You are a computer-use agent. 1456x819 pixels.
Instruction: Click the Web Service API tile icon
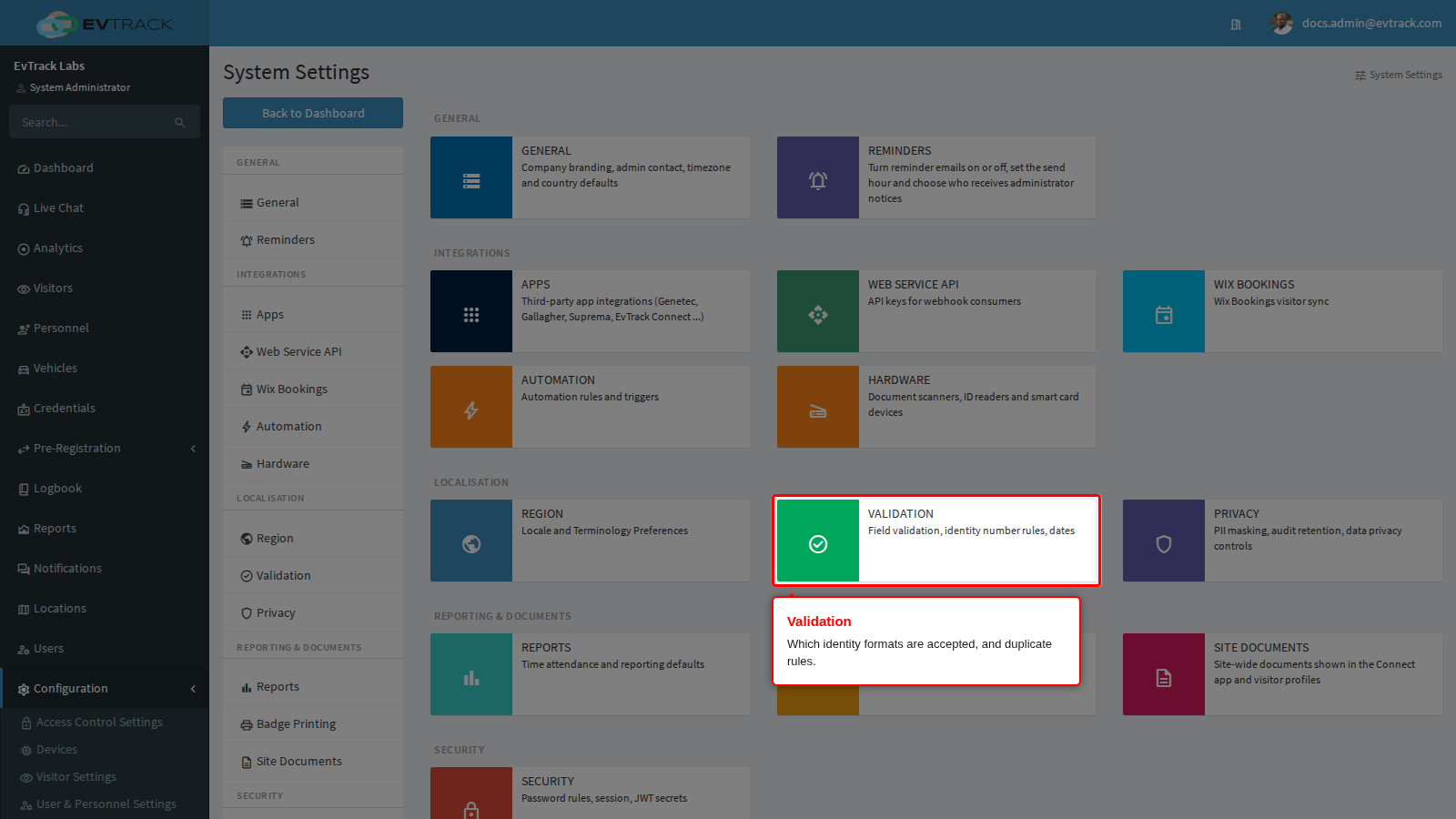[x=818, y=311]
